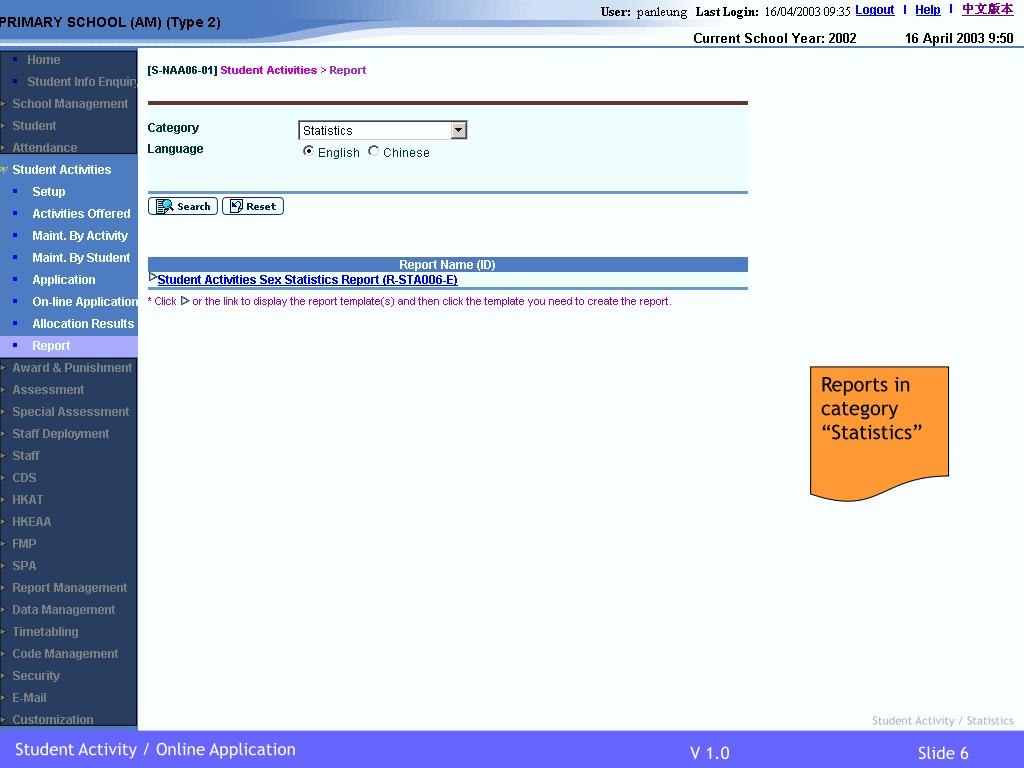Expand the HKAT menu

pos(27,500)
